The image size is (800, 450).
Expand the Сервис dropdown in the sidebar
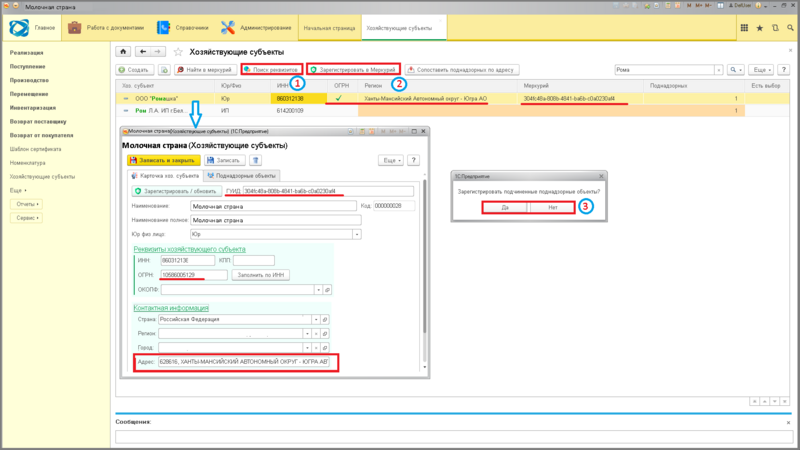27,218
